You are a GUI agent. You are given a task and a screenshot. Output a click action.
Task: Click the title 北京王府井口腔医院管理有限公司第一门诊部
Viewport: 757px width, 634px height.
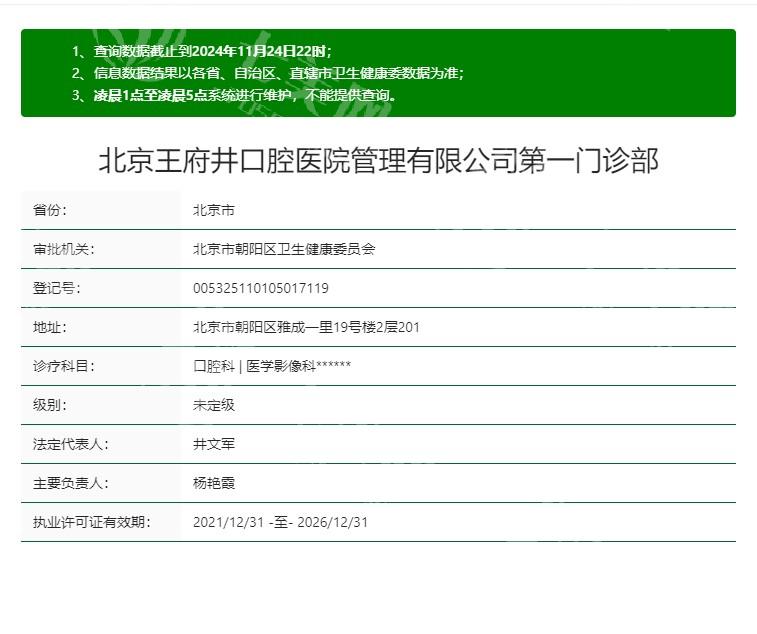378,160
